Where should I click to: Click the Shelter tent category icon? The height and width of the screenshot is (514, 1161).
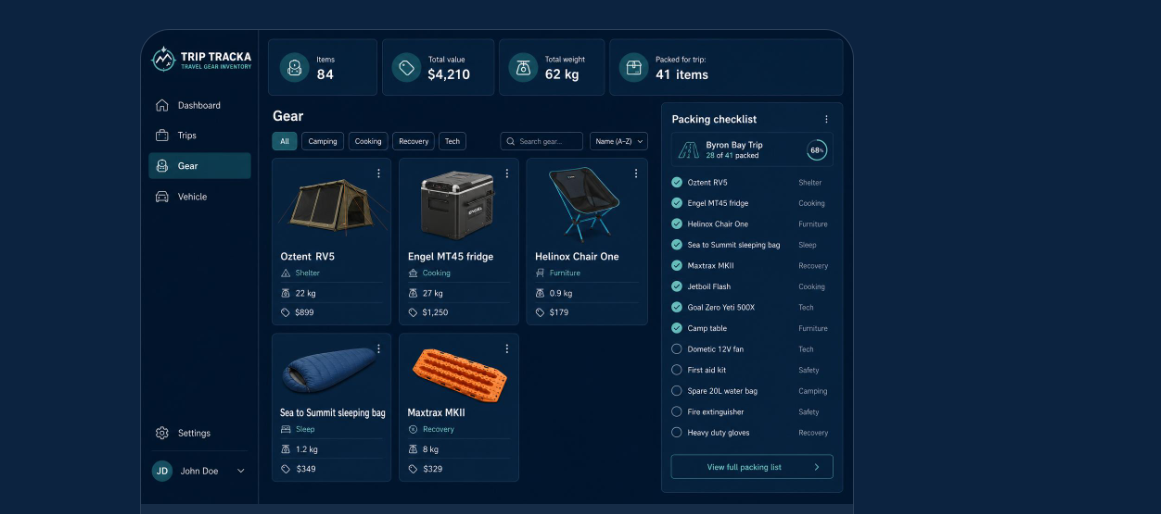point(285,273)
